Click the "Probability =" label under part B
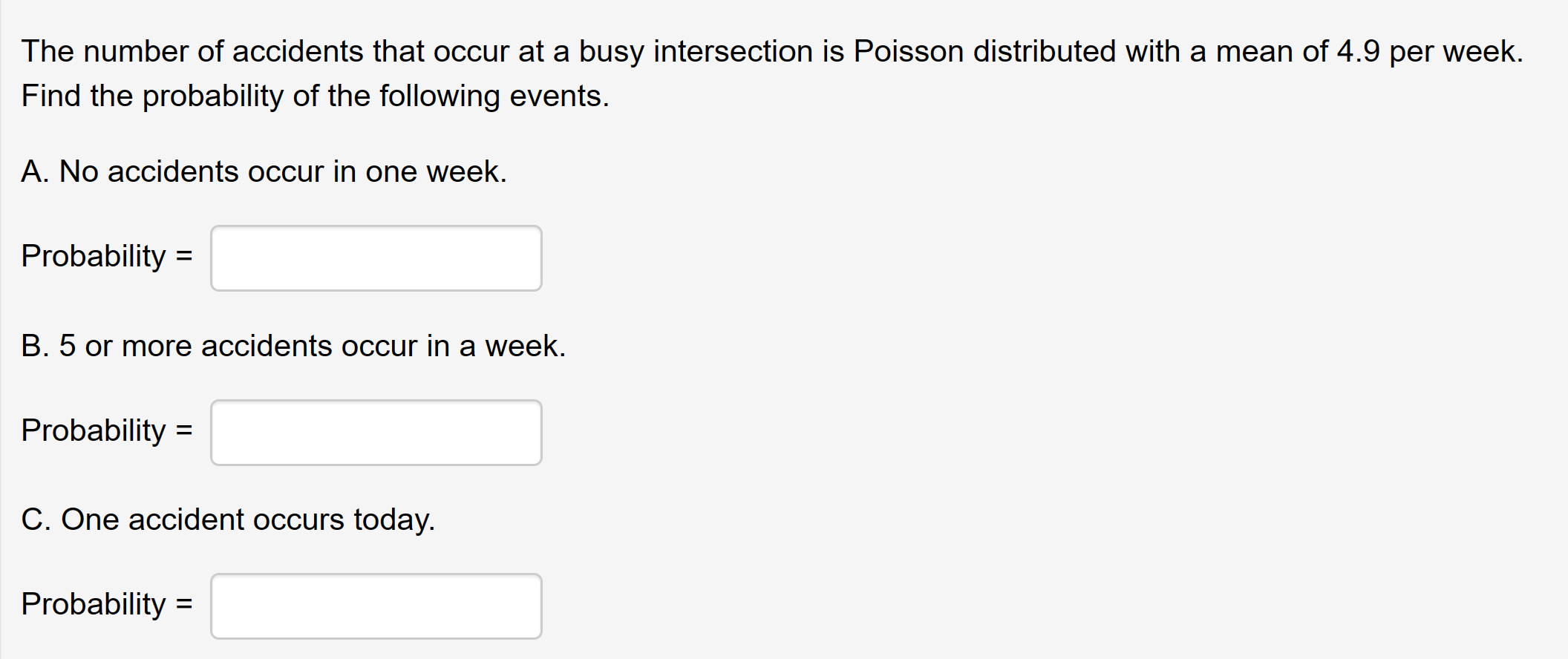This screenshot has width=1568, height=659. [107, 430]
